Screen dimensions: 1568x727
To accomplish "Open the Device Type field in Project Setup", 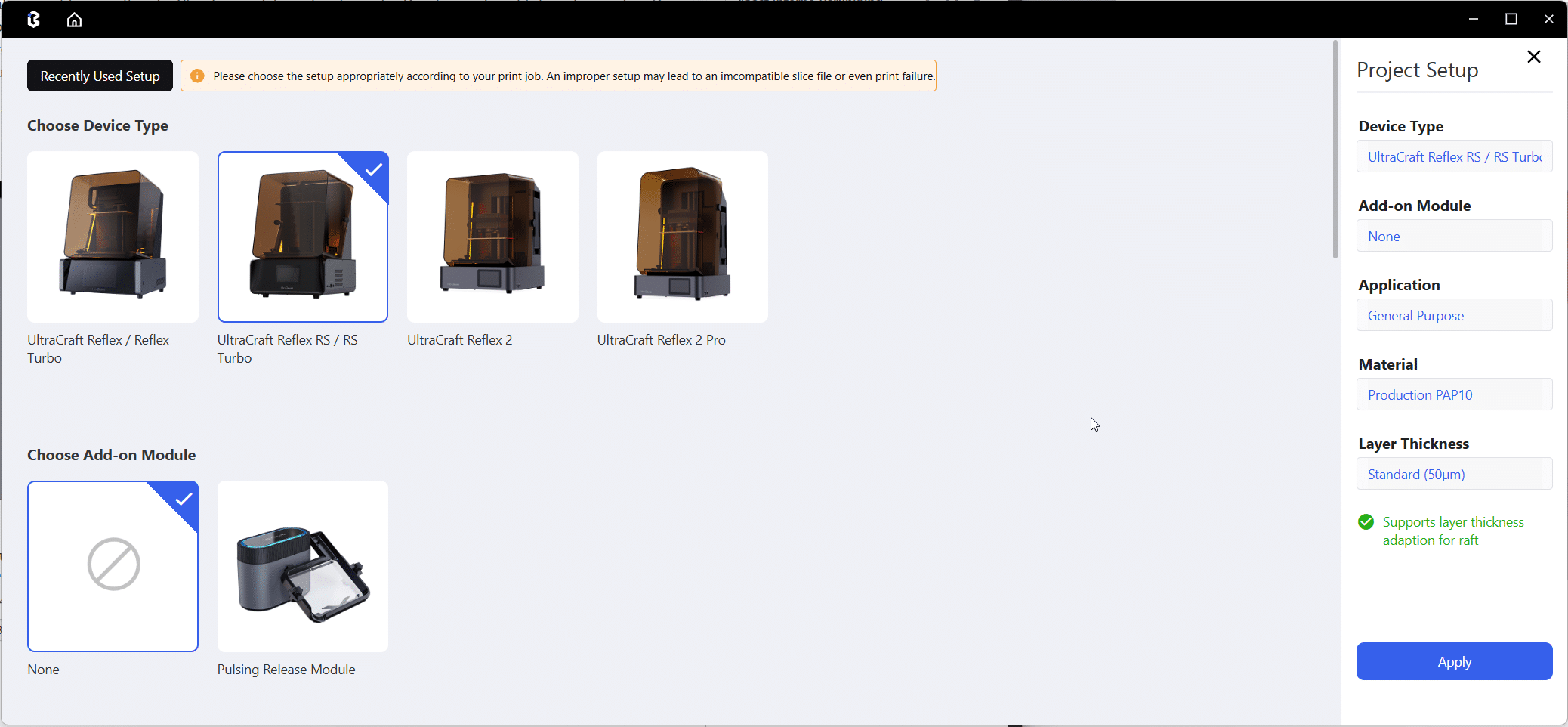I will point(1454,156).
